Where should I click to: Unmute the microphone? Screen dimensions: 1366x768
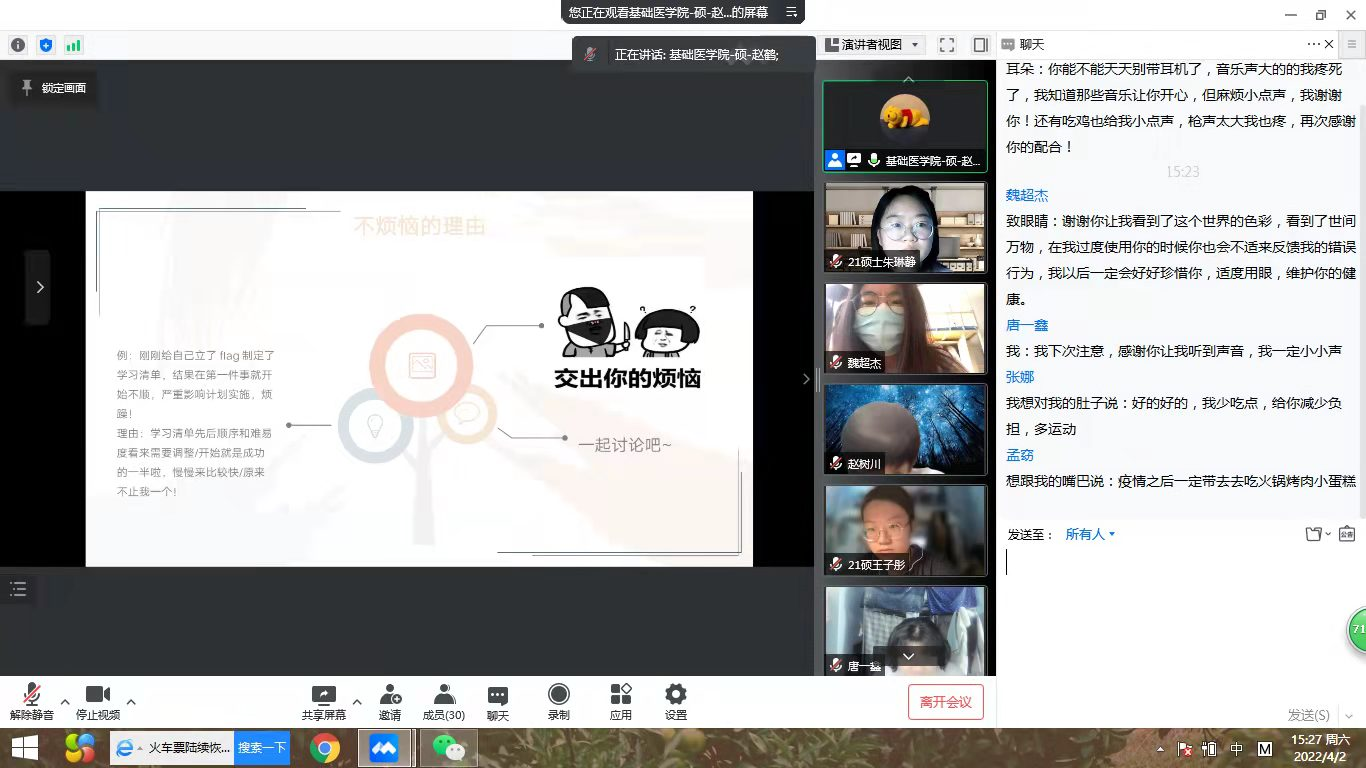[x=32, y=702]
